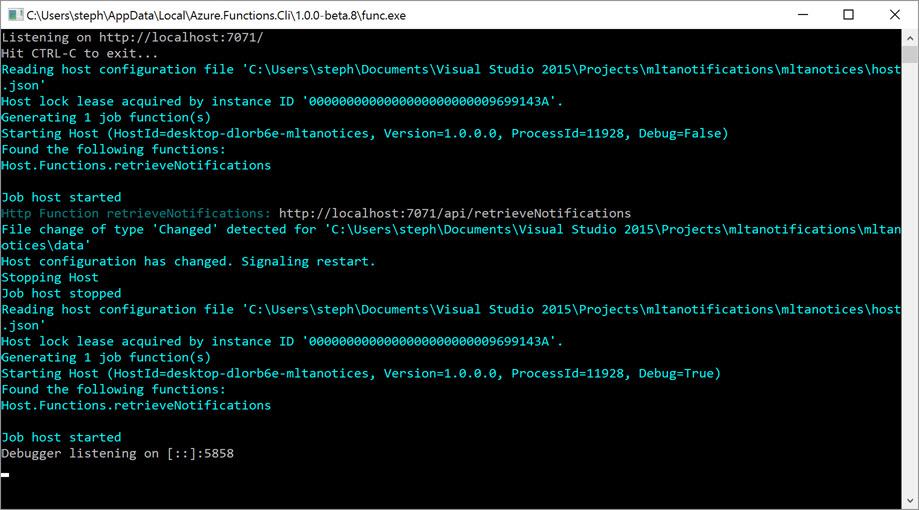
Task: Click the blinking cursor at console prompt
Action: (x=5, y=475)
